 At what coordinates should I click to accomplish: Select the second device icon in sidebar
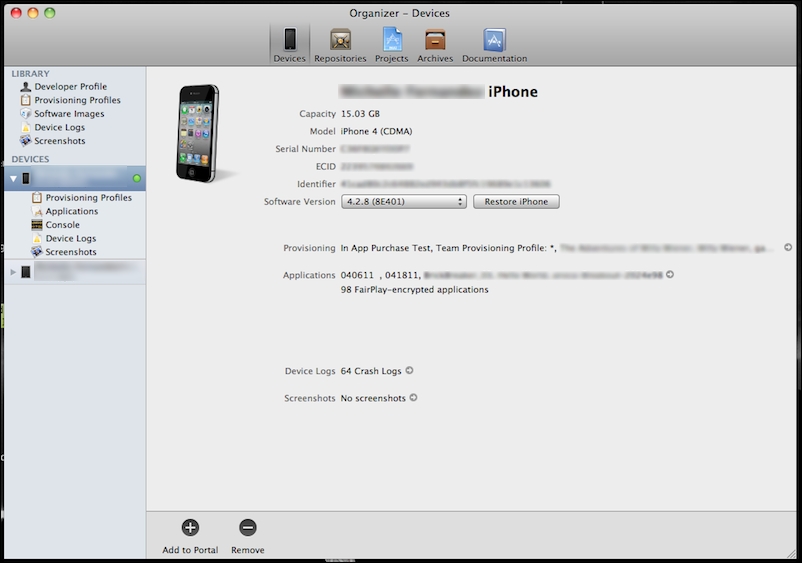click(x=26, y=272)
